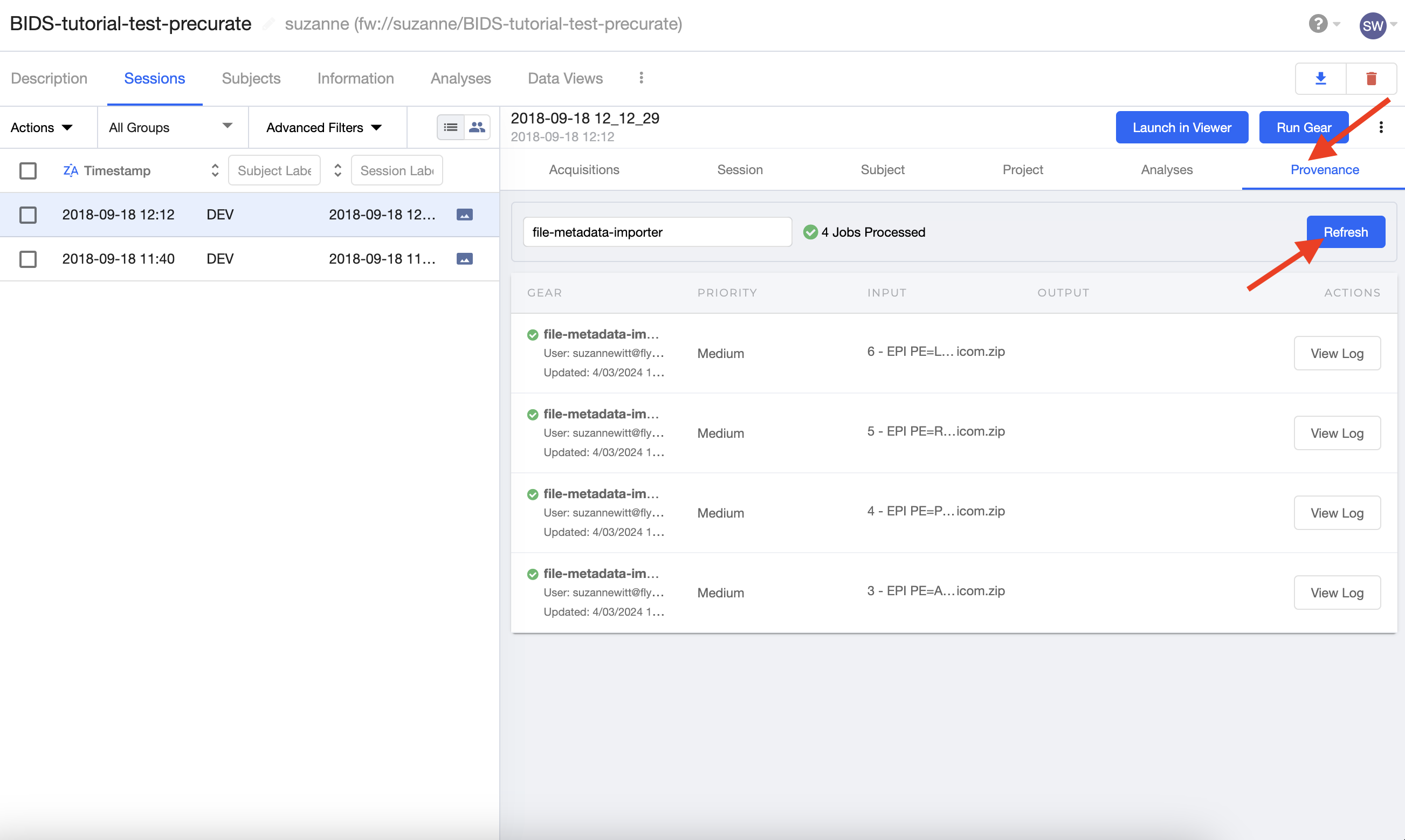Open session three-dot menu beside Run Gear

point(1381,127)
